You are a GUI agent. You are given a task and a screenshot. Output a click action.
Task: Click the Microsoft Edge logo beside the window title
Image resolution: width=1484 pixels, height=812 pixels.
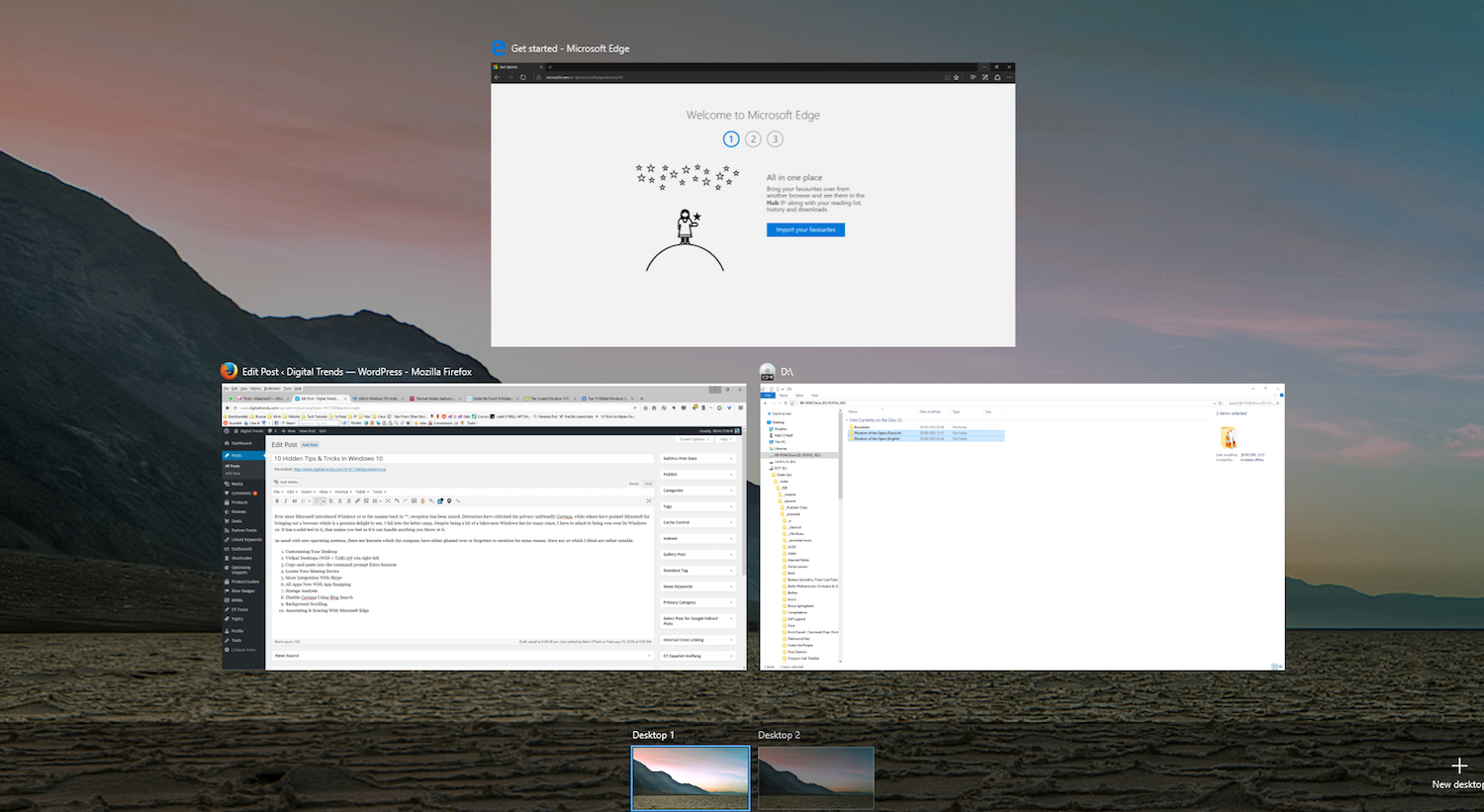pyautogui.click(x=499, y=47)
